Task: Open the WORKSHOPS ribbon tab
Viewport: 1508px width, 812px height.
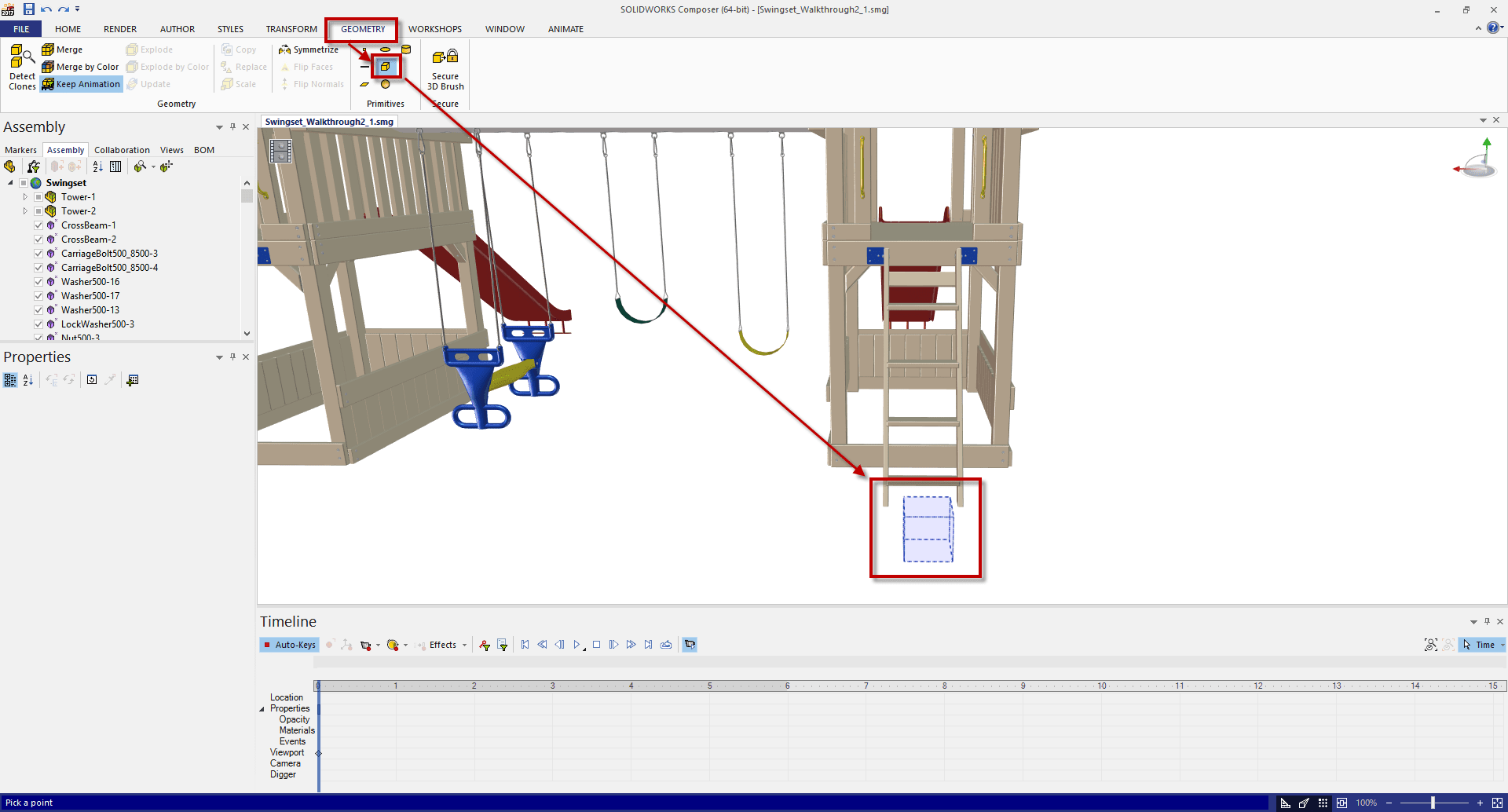Action: pyautogui.click(x=434, y=29)
